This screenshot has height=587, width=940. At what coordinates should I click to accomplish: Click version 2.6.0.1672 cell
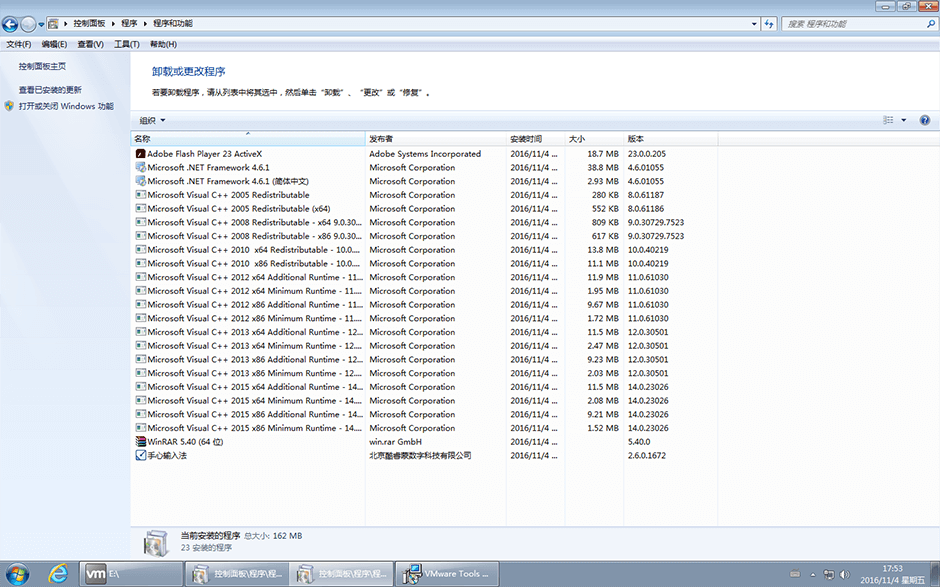pos(646,456)
